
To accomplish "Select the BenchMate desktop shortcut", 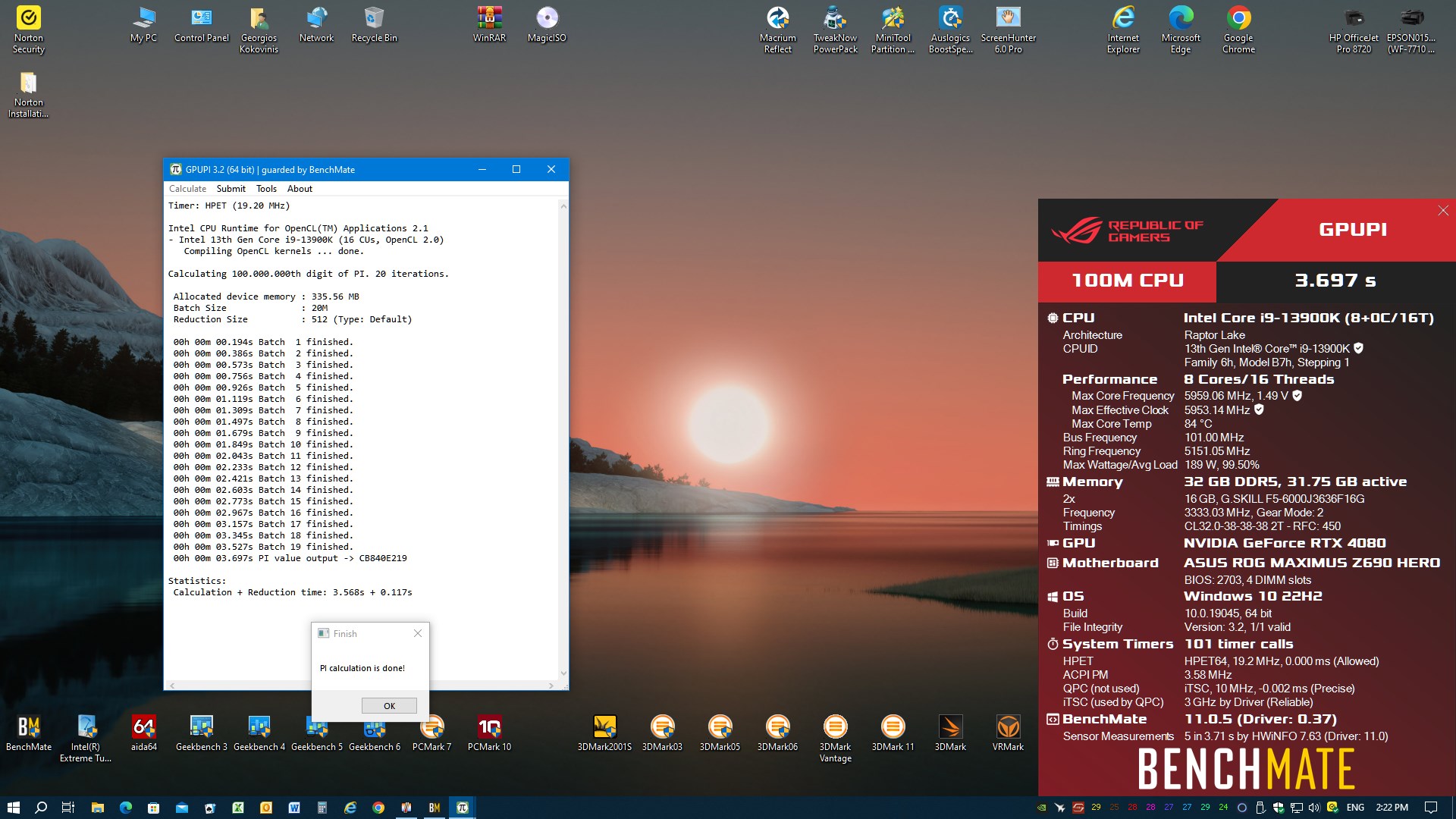I will [x=29, y=733].
